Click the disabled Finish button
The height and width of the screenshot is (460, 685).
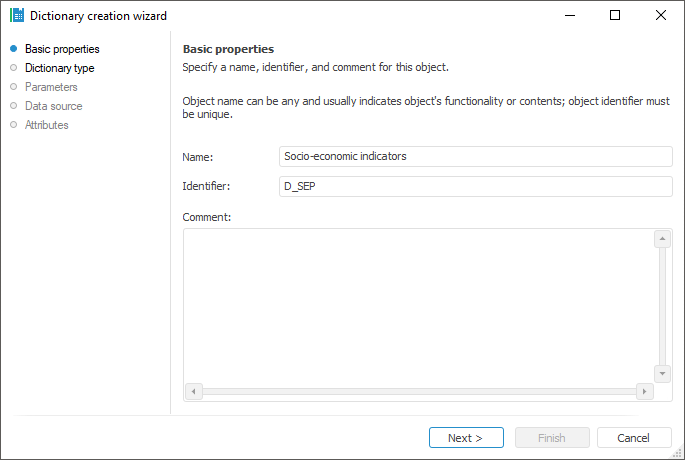click(550, 438)
